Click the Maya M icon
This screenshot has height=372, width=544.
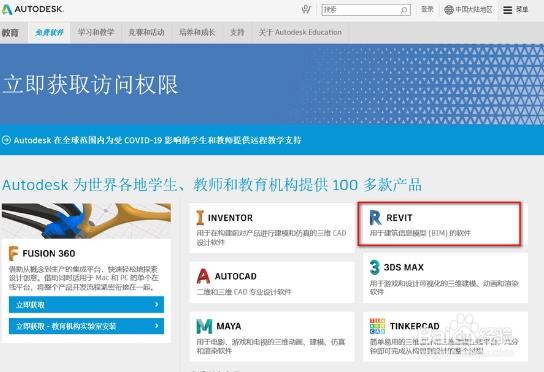(x=204, y=326)
